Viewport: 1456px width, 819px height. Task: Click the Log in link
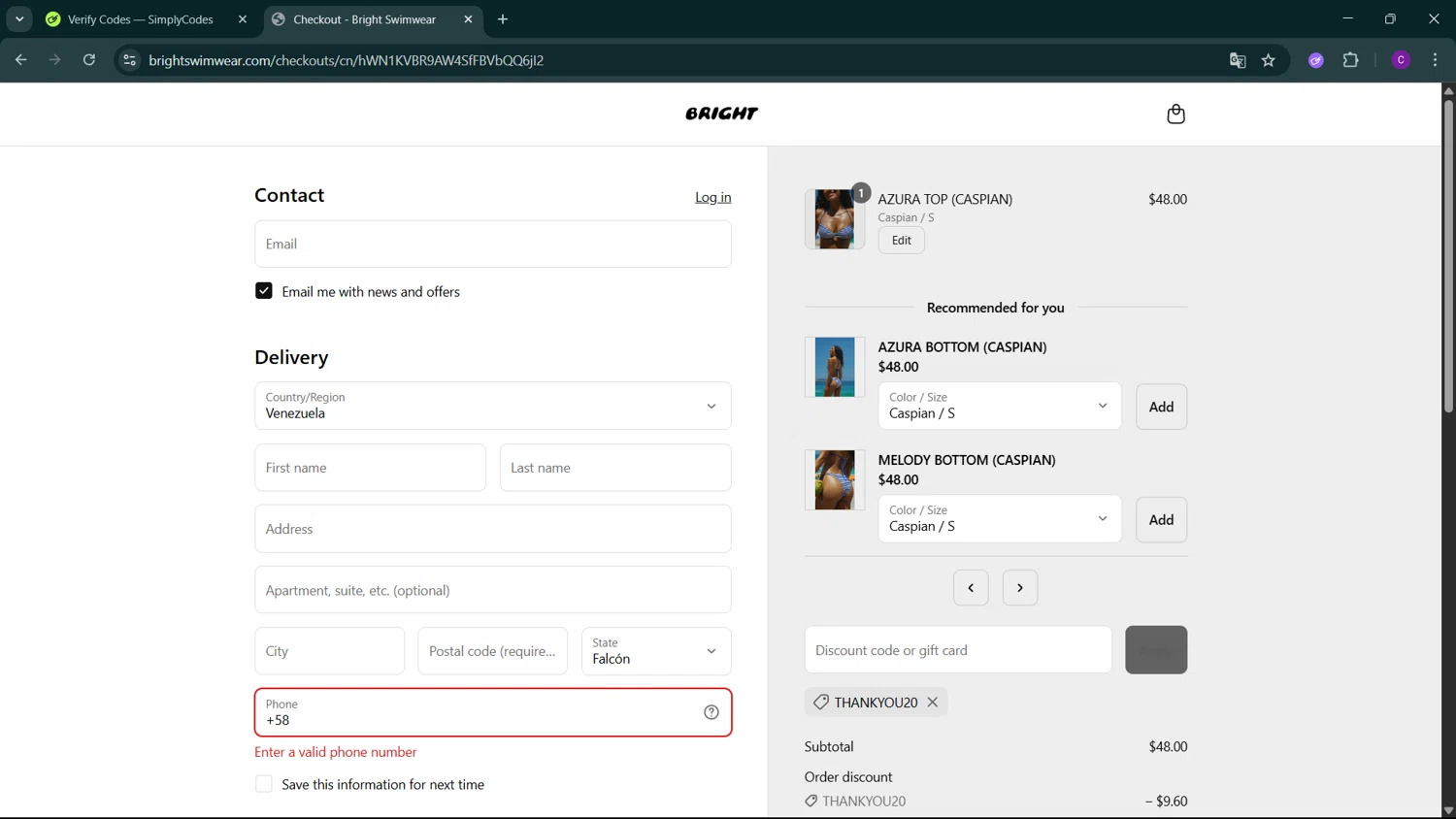point(713,197)
